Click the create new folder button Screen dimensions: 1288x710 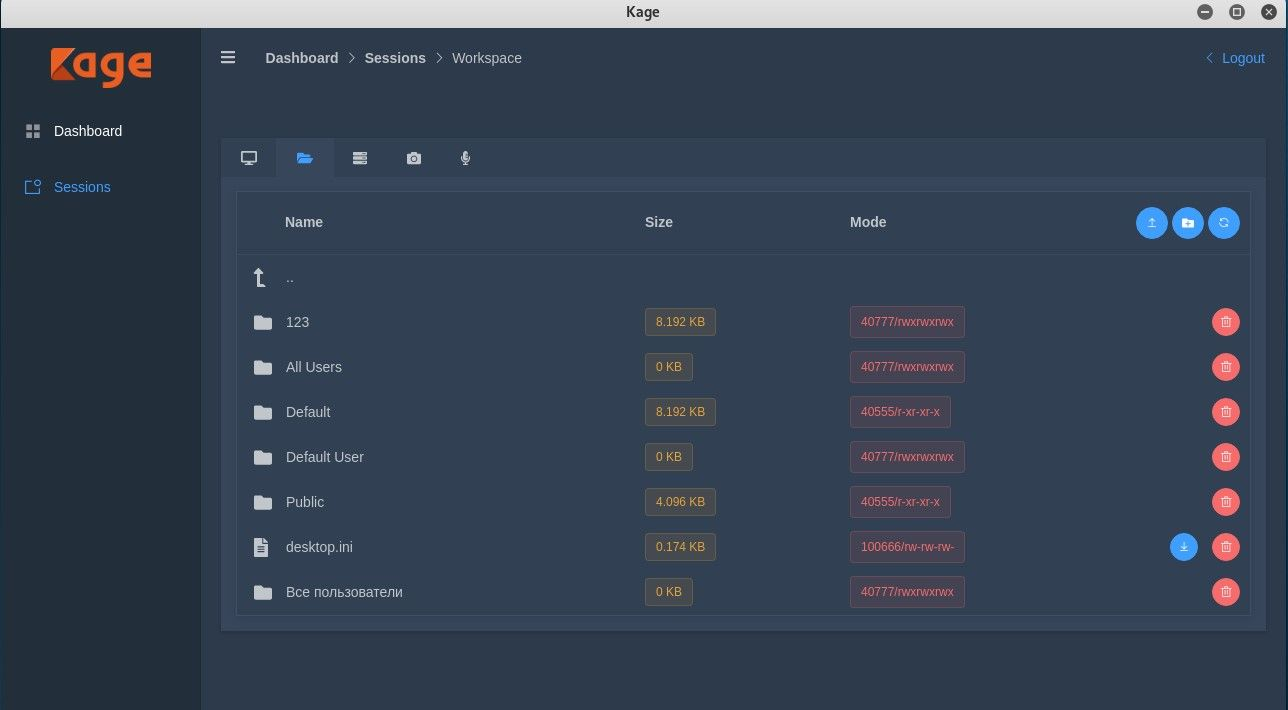1188,223
